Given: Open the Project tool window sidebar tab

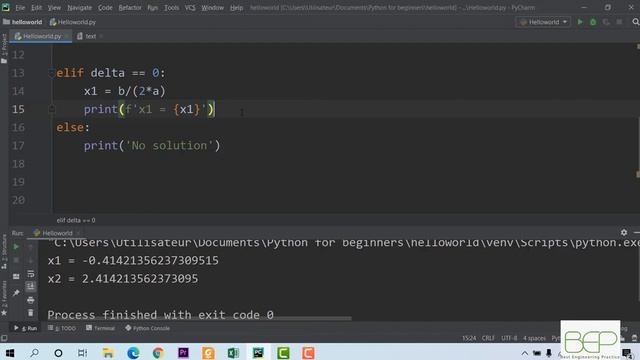Looking at the screenshot, I should coord(4,48).
